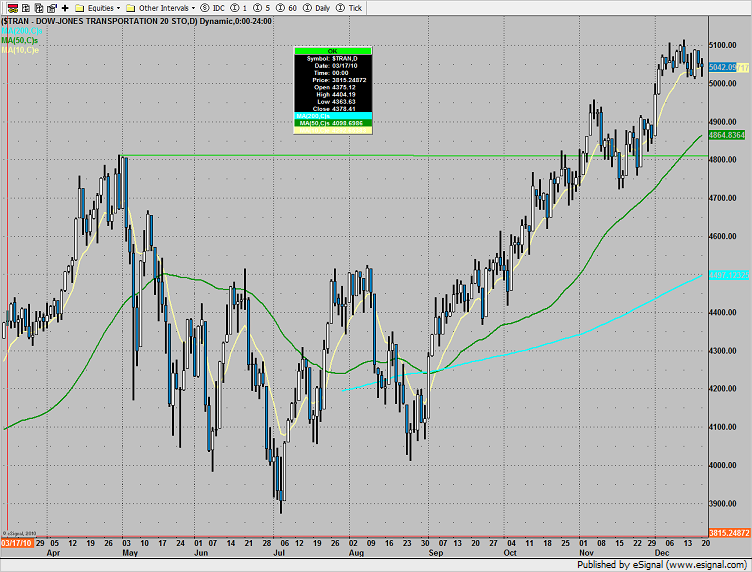This screenshot has width=752, height=572.
Task: Select the IDC symbol button
Action: click(x=212, y=8)
